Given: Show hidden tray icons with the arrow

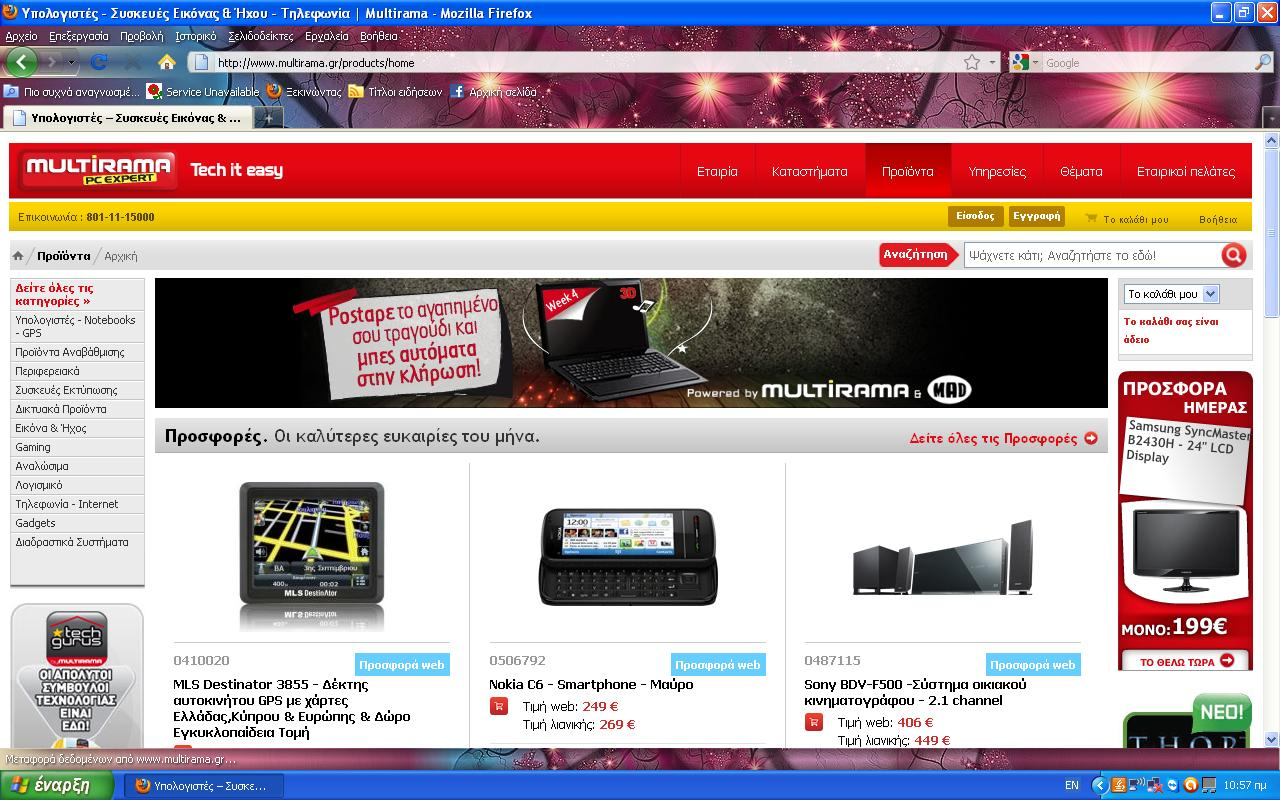Looking at the screenshot, I should point(1100,785).
